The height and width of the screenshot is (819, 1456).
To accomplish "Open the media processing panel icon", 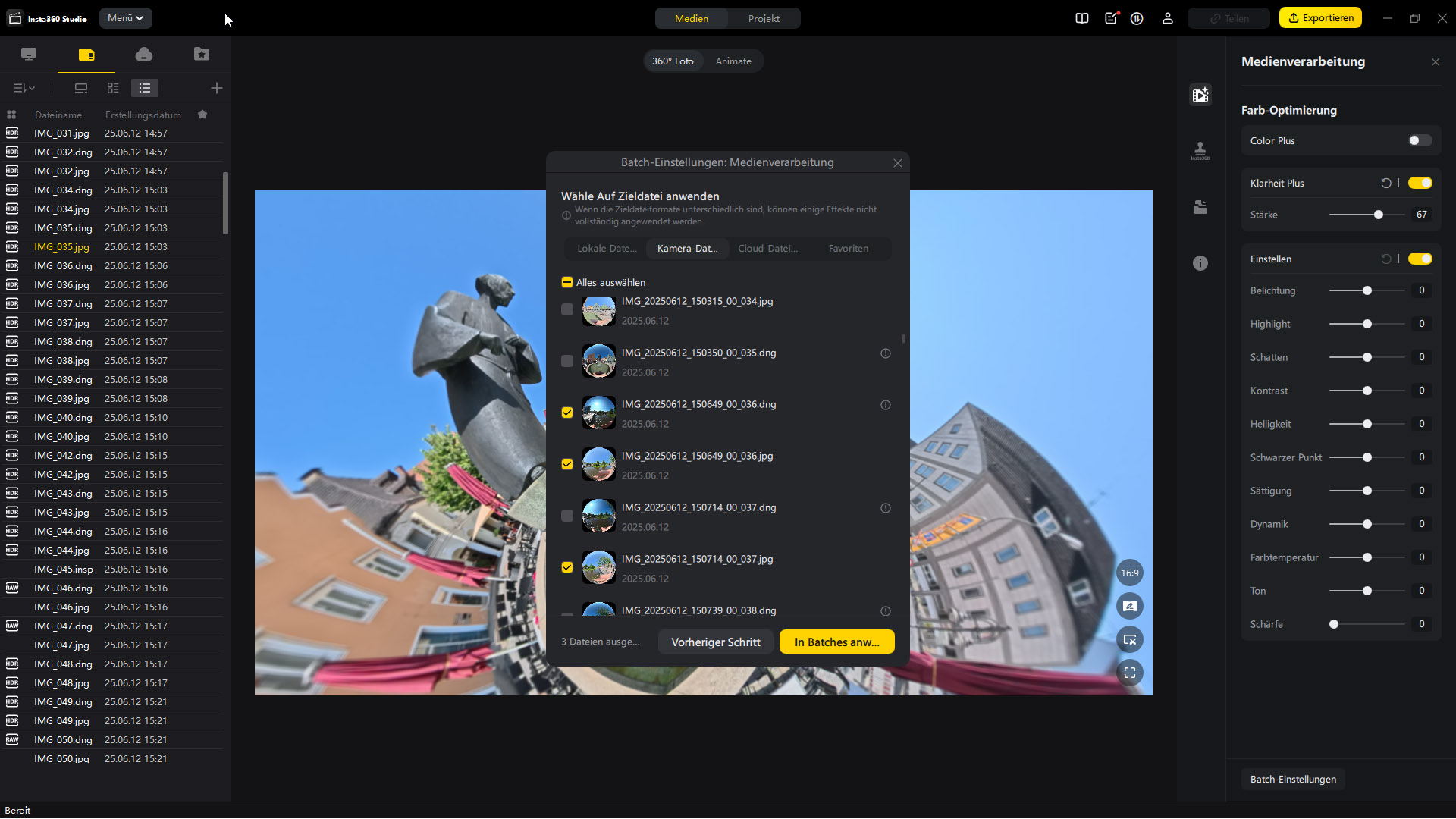I will (1200, 96).
